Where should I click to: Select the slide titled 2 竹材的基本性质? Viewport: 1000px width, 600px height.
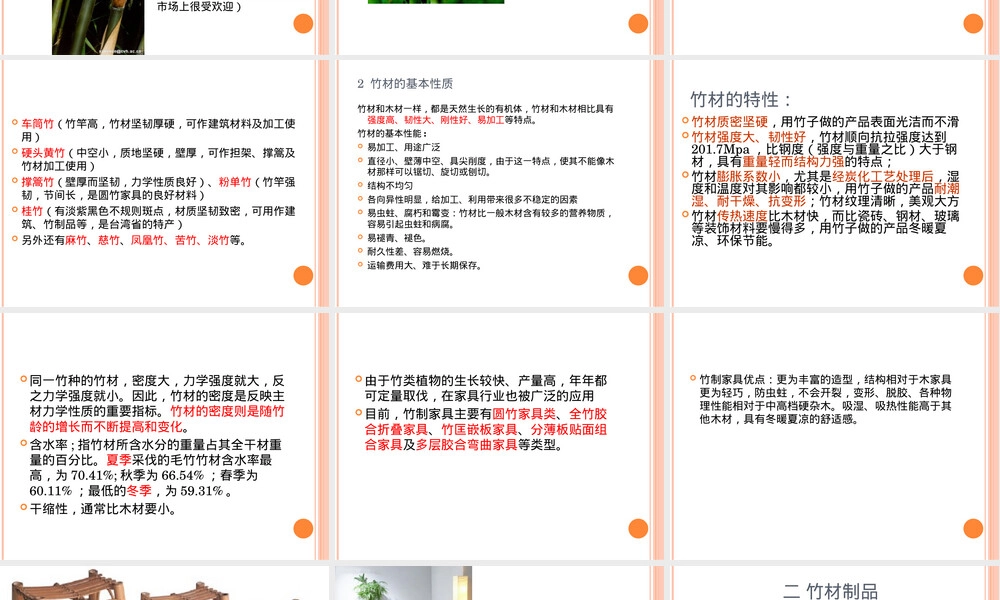click(501, 183)
